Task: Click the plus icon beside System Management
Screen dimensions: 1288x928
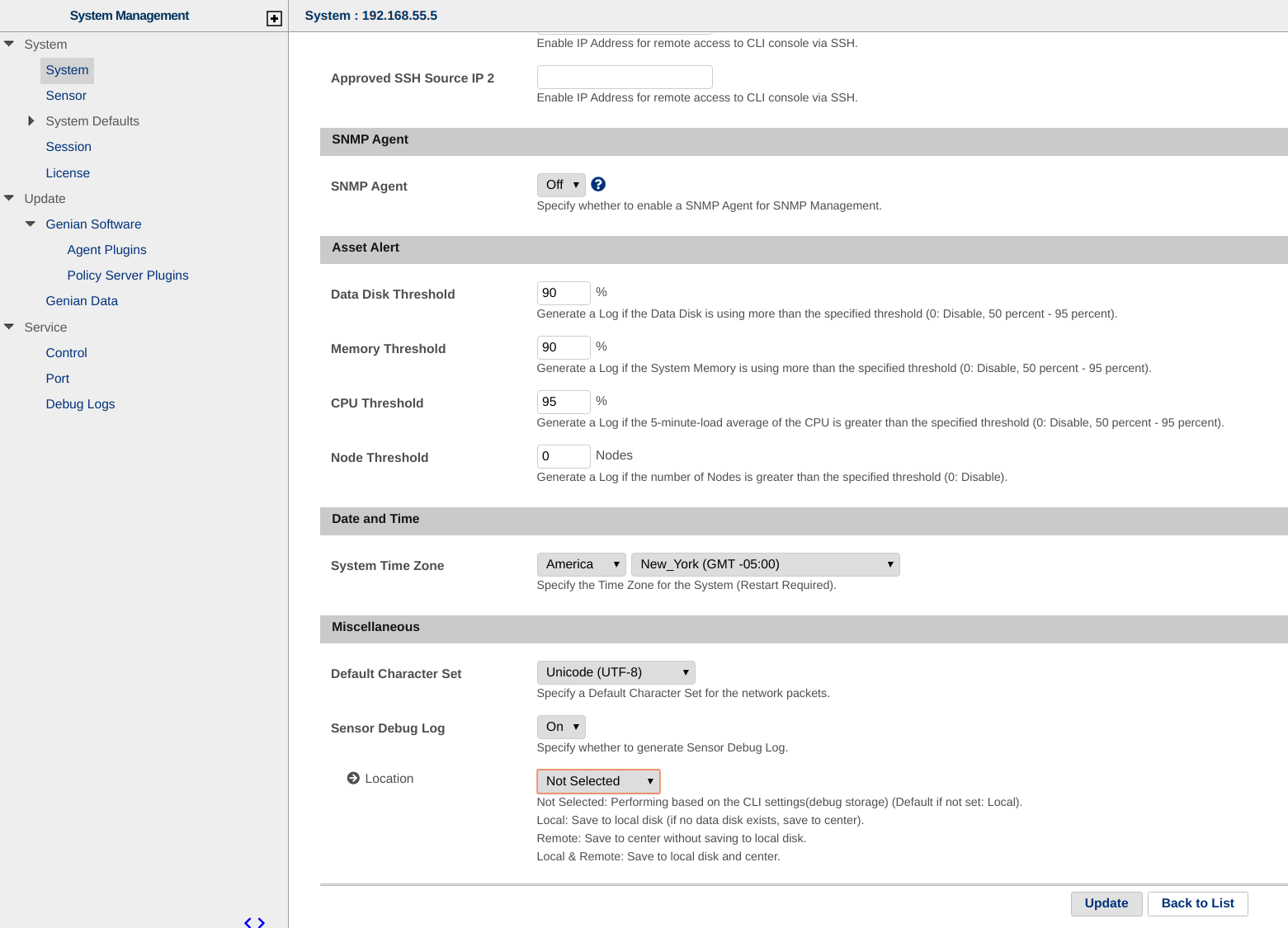Action: click(274, 18)
